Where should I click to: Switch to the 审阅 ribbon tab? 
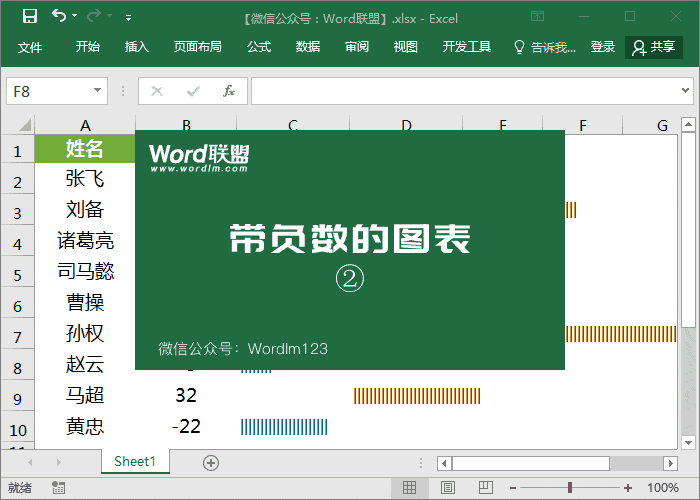(357, 46)
